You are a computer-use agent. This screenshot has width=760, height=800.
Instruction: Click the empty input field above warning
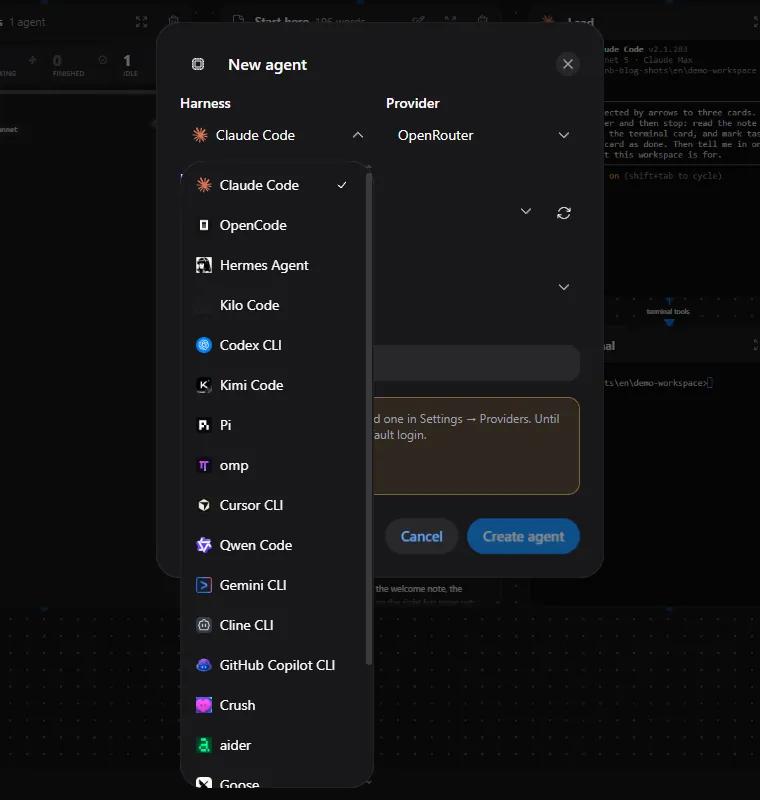point(476,363)
